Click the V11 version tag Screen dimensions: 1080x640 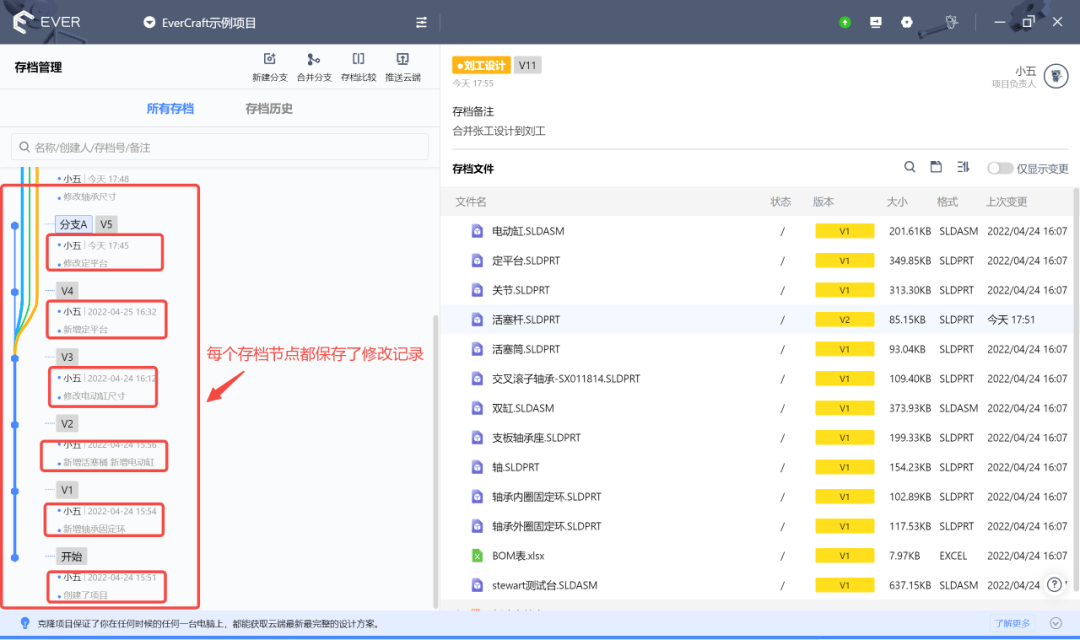click(x=528, y=65)
